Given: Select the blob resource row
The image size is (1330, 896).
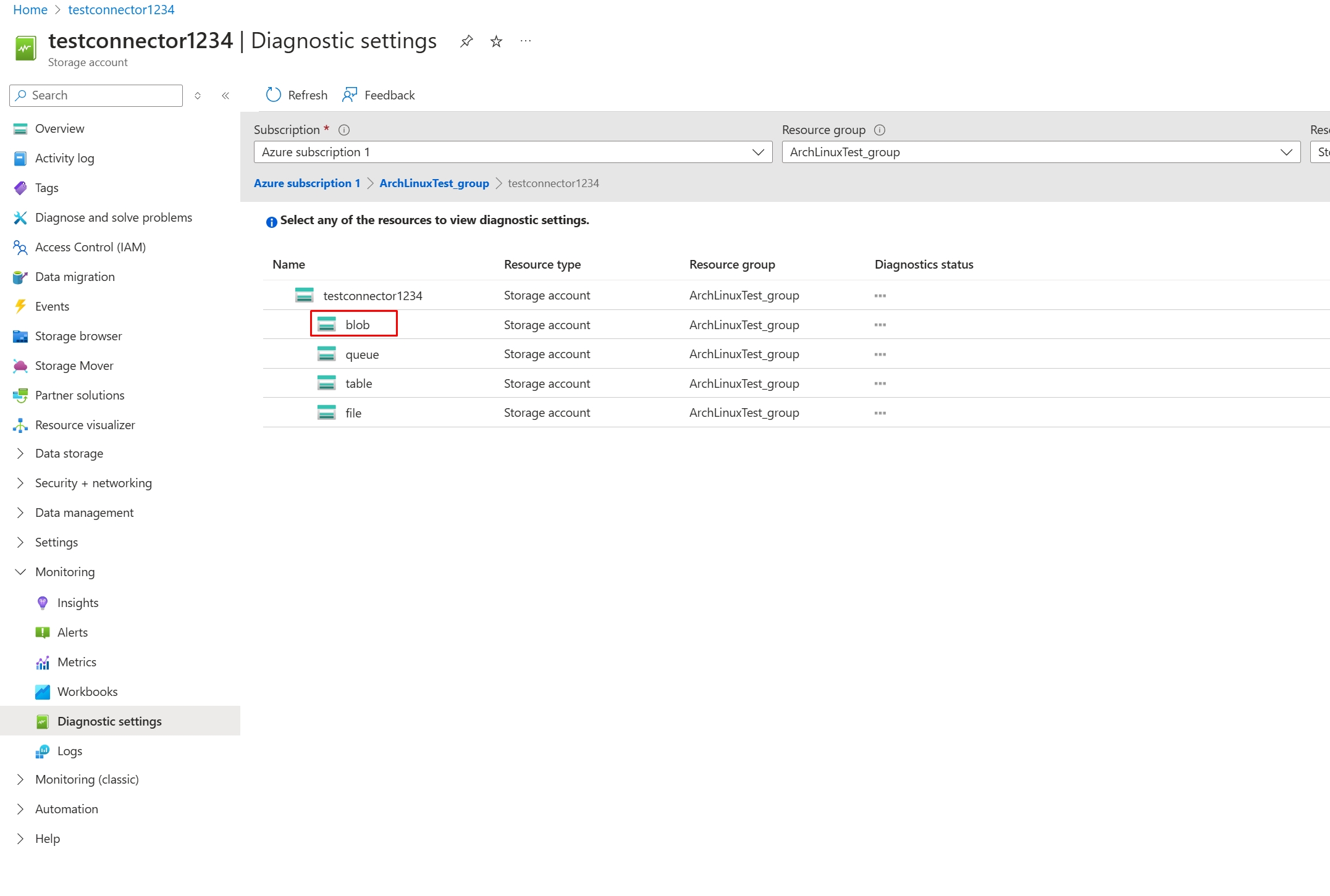Looking at the screenshot, I should [796, 324].
